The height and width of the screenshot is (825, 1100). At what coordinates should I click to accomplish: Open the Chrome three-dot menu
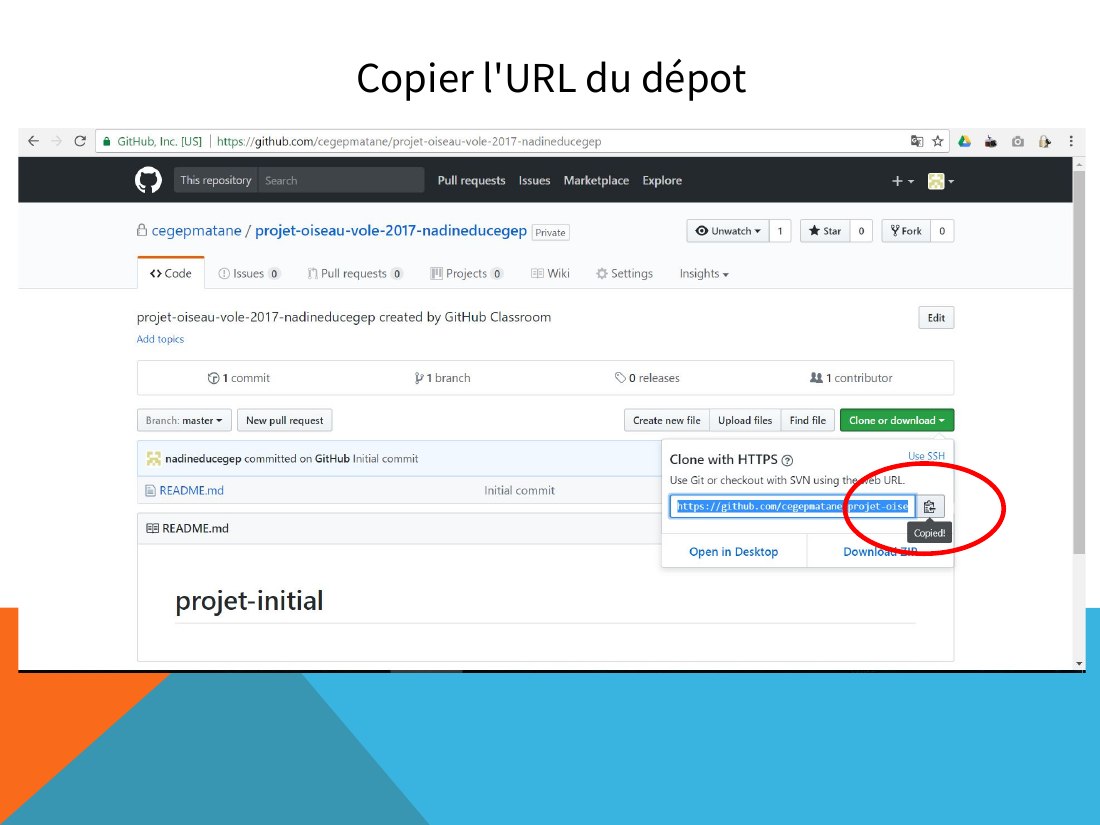click(1071, 141)
